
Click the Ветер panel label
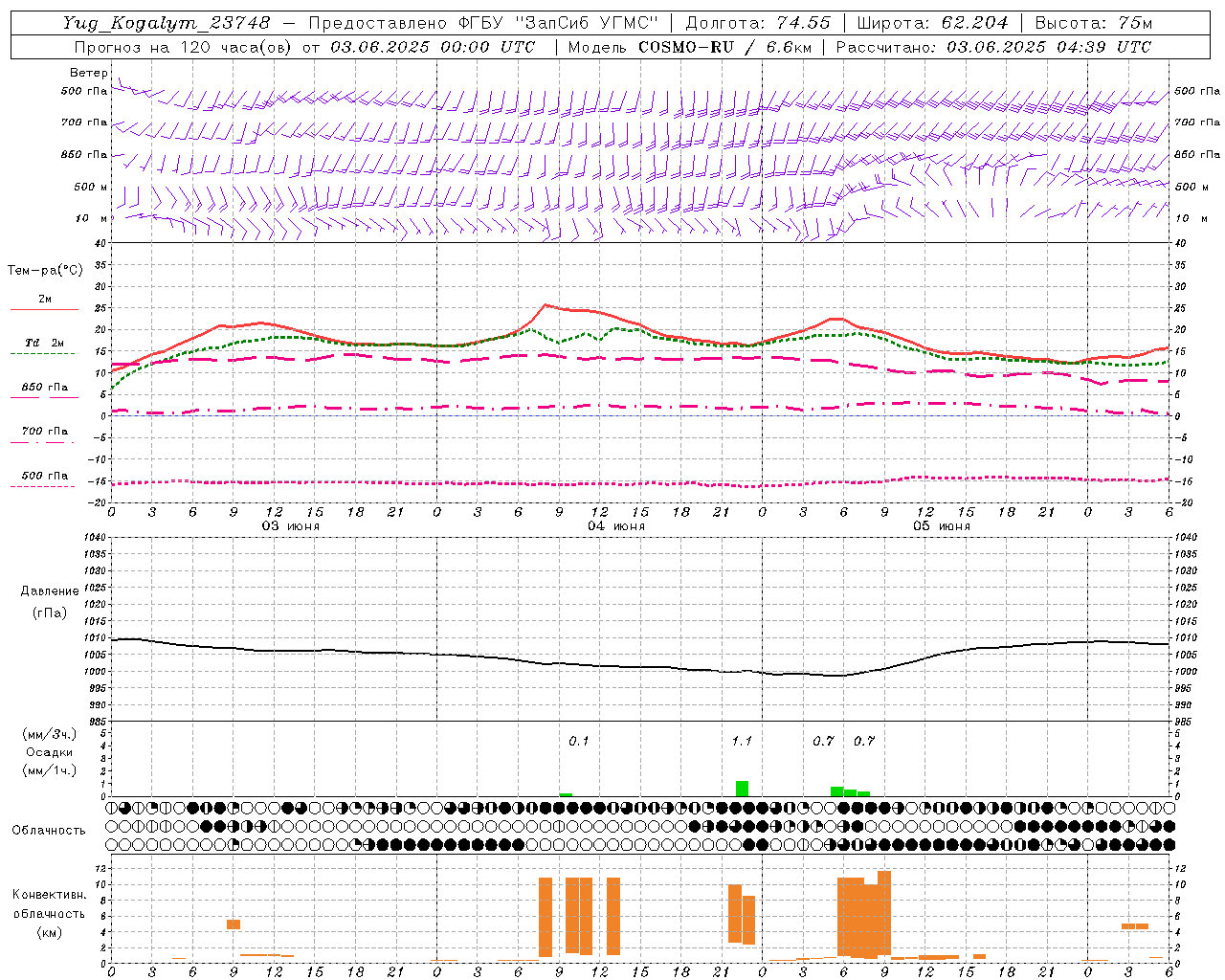click(x=88, y=73)
